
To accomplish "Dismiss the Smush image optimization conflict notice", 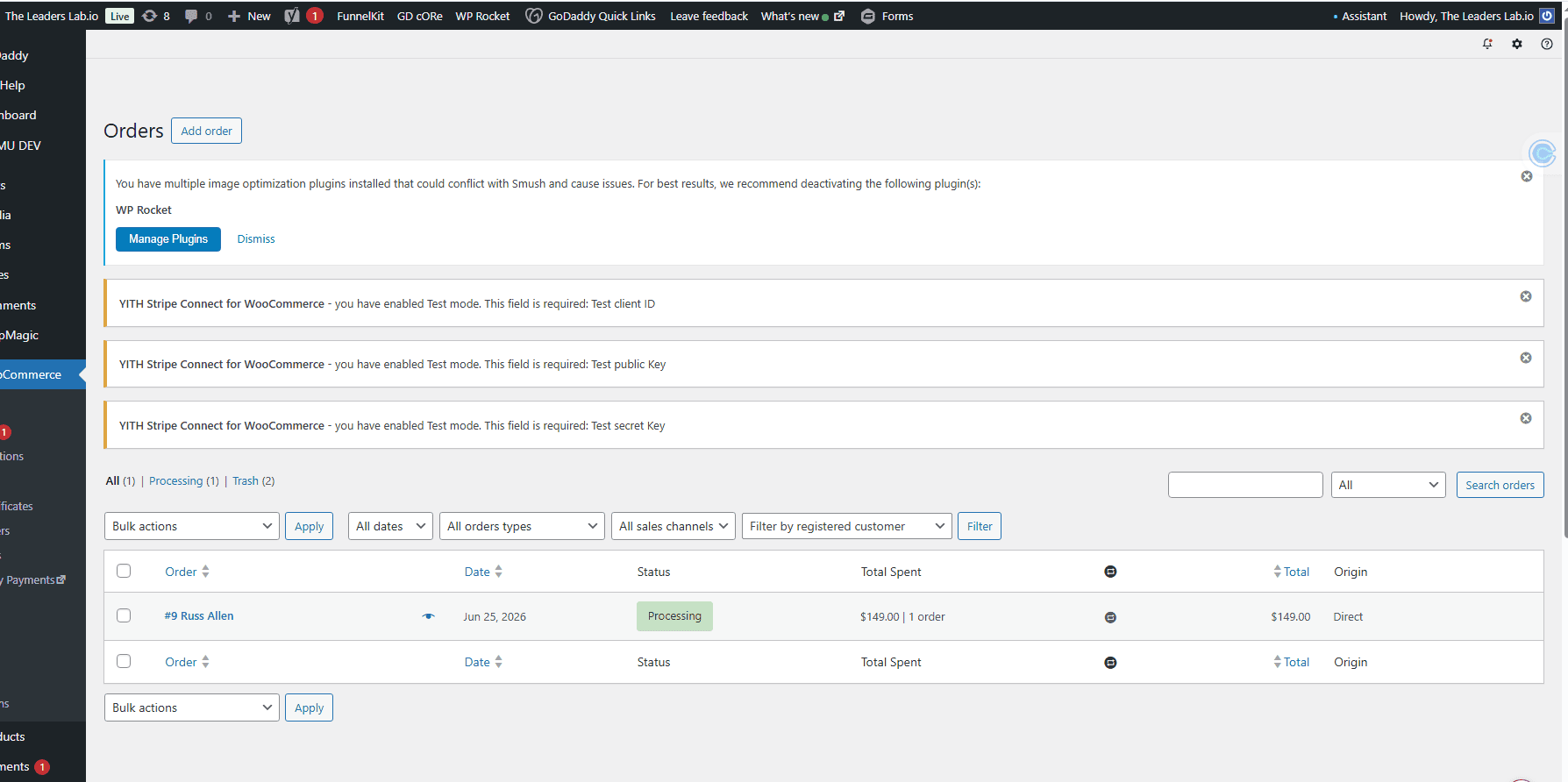I will click(x=1527, y=176).
